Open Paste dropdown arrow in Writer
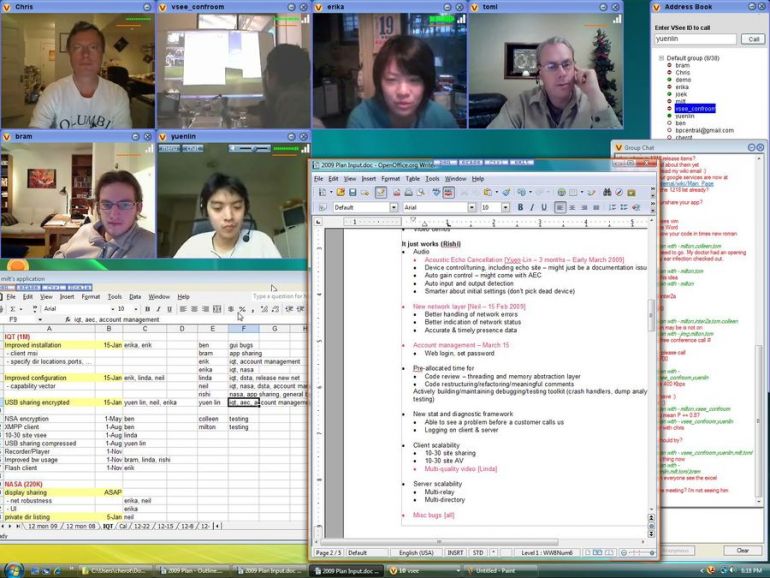Viewport: 770px width, 578px height. 496,193
